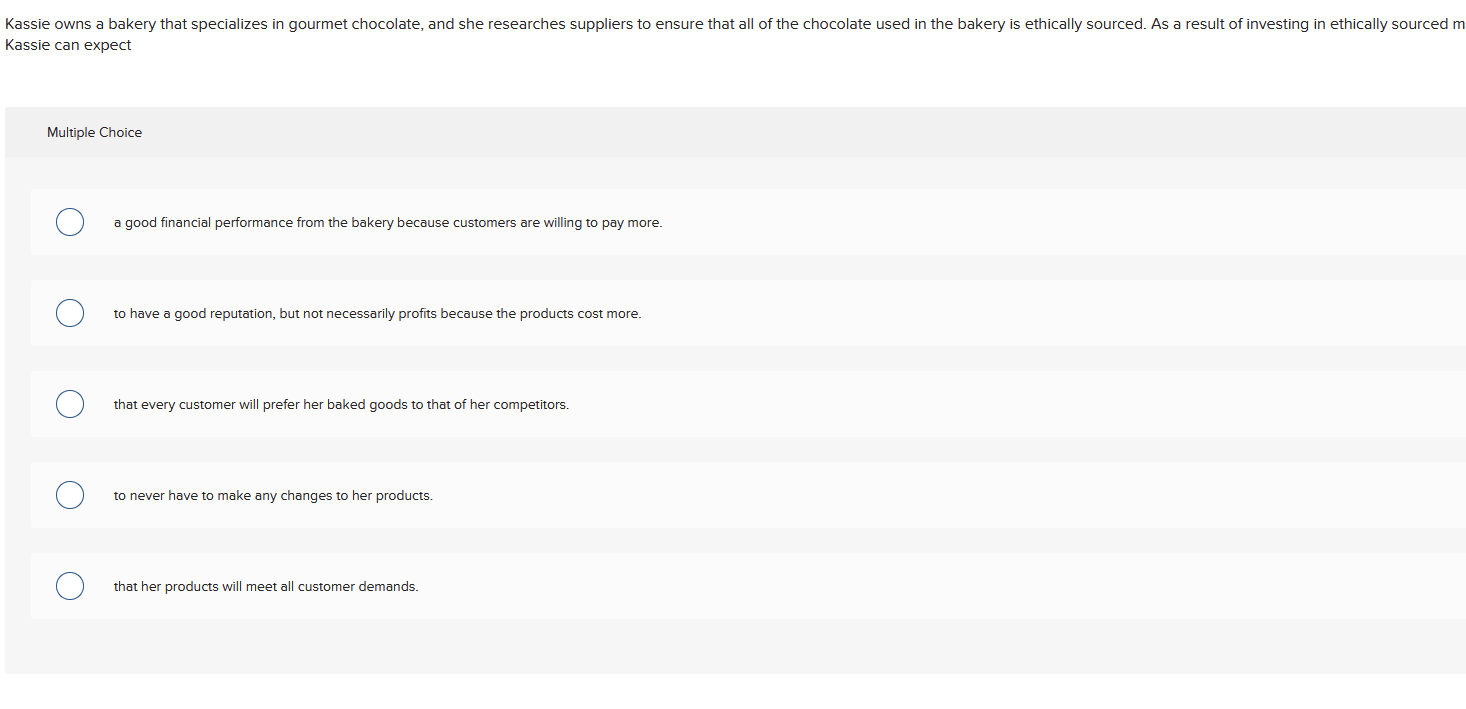Click the 'Multiple Choice' header label
The height and width of the screenshot is (709, 1466).
[x=94, y=132]
